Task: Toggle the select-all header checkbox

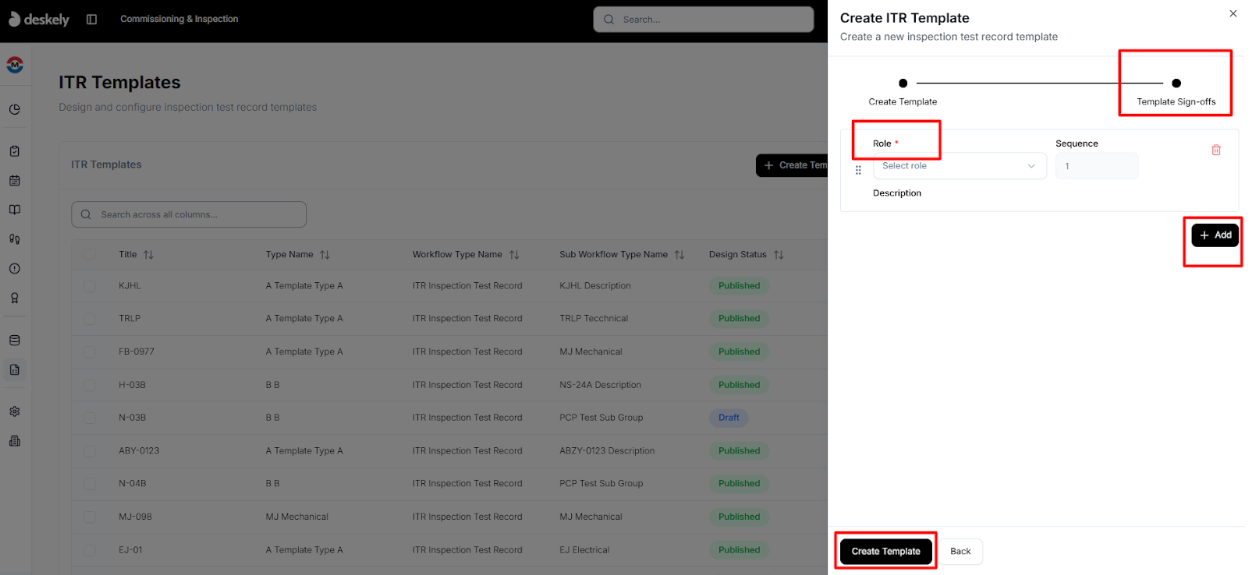Action: point(89,254)
